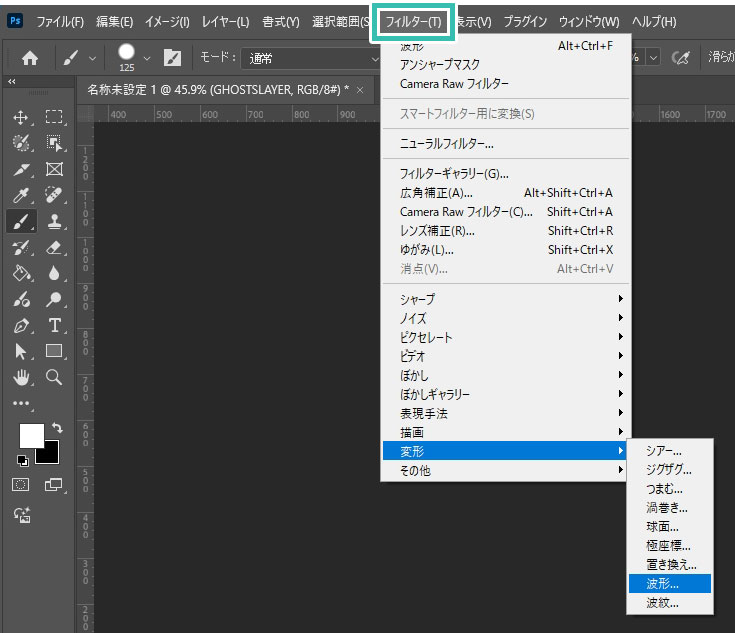735x633 pixels.
Task: Select the Crop tool
Action: [x=21, y=169]
